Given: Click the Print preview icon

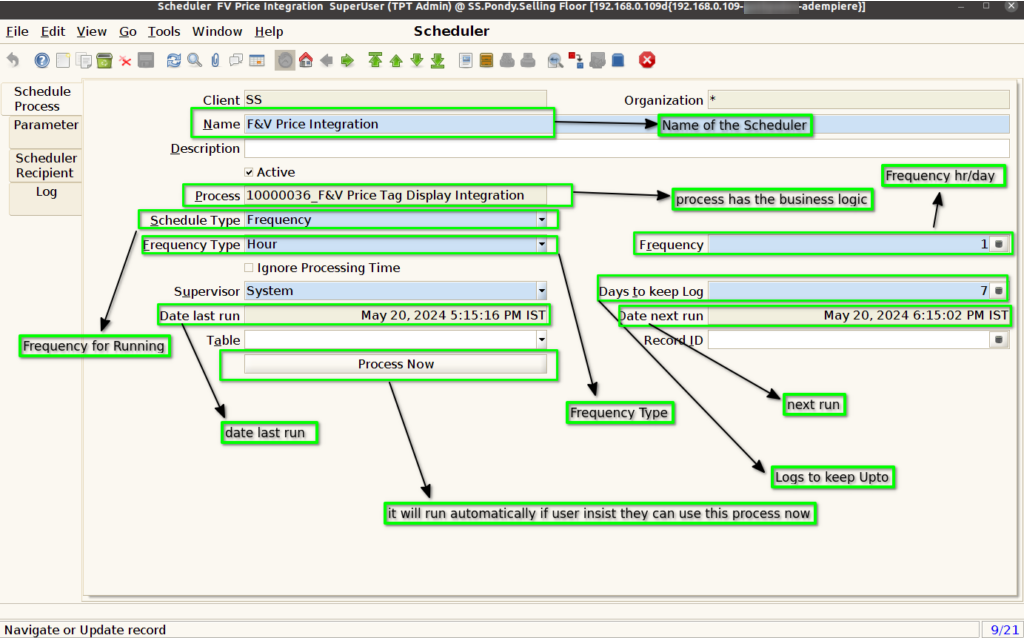Looking at the screenshot, I should click(x=507, y=60).
